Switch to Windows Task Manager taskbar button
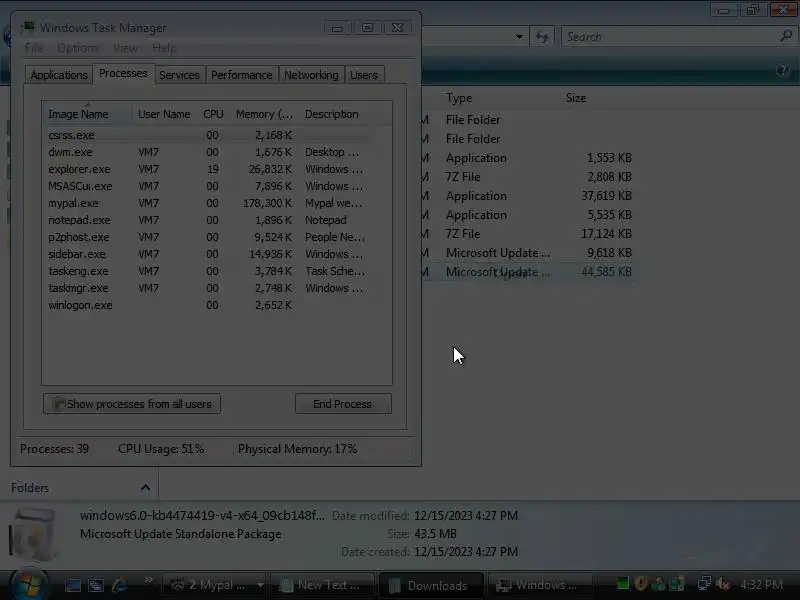This screenshot has height=600, width=800. pyautogui.click(x=540, y=585)
